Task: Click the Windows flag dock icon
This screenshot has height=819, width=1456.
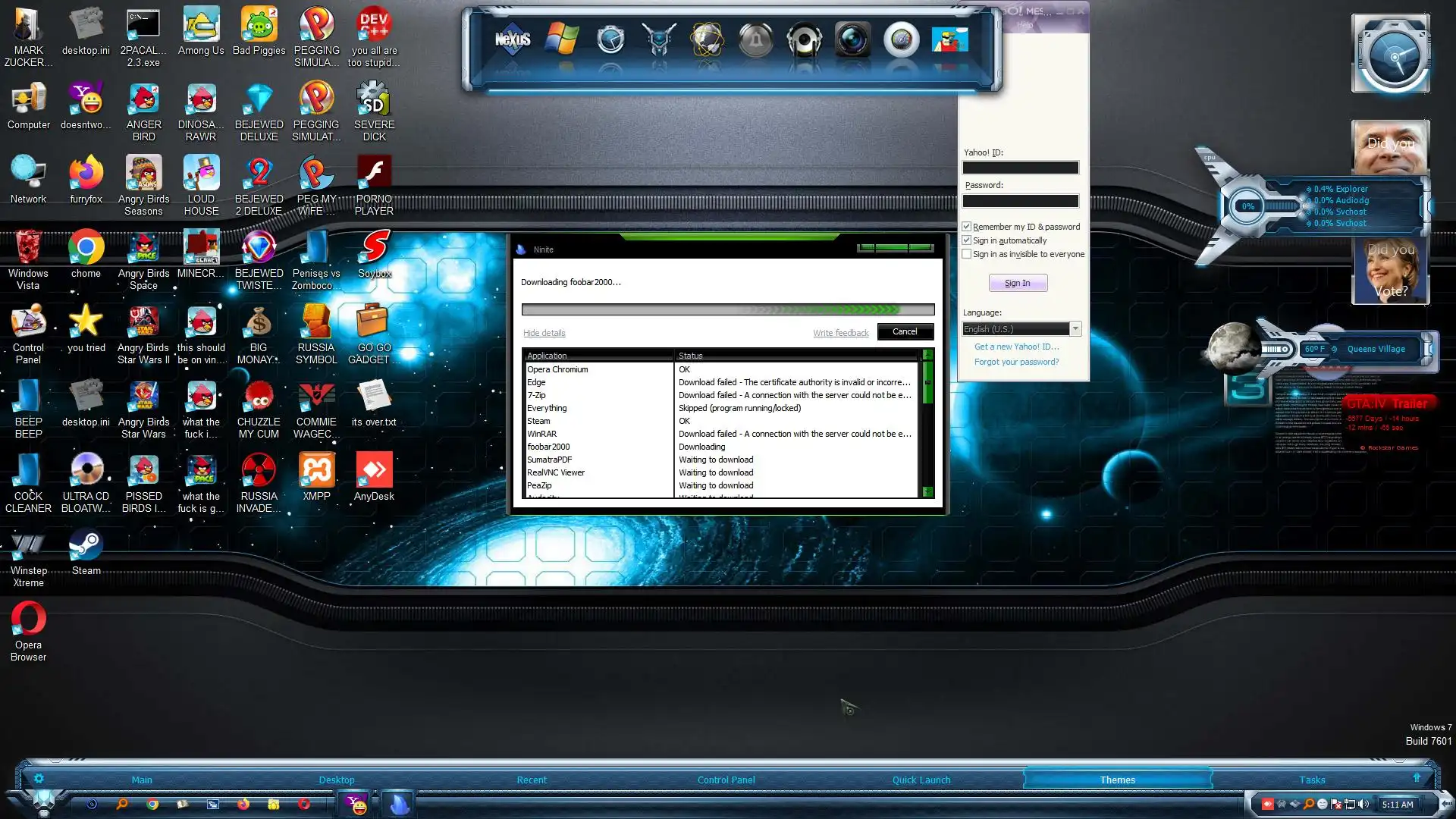Action: pos(562,39)
